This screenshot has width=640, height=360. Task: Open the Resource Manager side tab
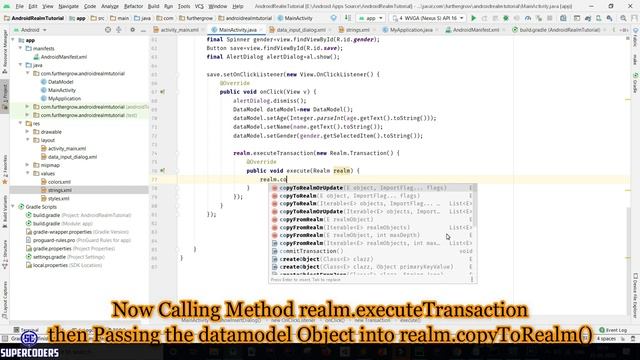(x=5, y=51)
